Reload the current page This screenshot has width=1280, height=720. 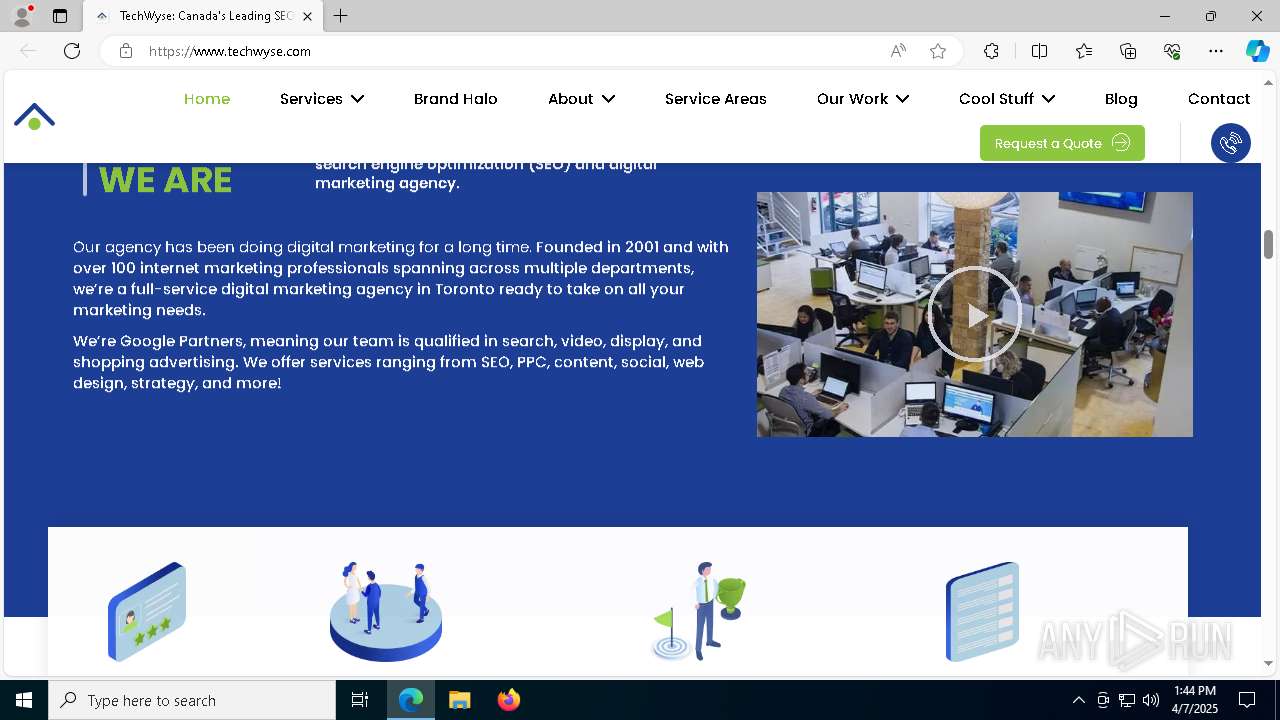(72, 51)
